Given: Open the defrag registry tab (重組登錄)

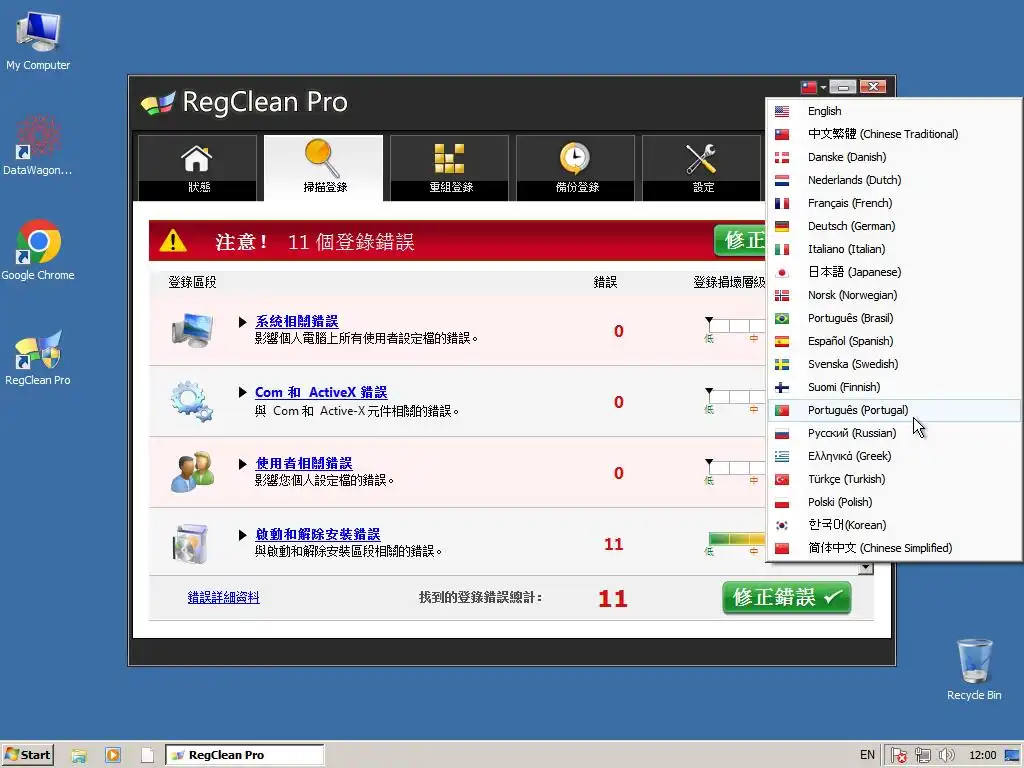Looking at the screenshot, I should (449, 167).
